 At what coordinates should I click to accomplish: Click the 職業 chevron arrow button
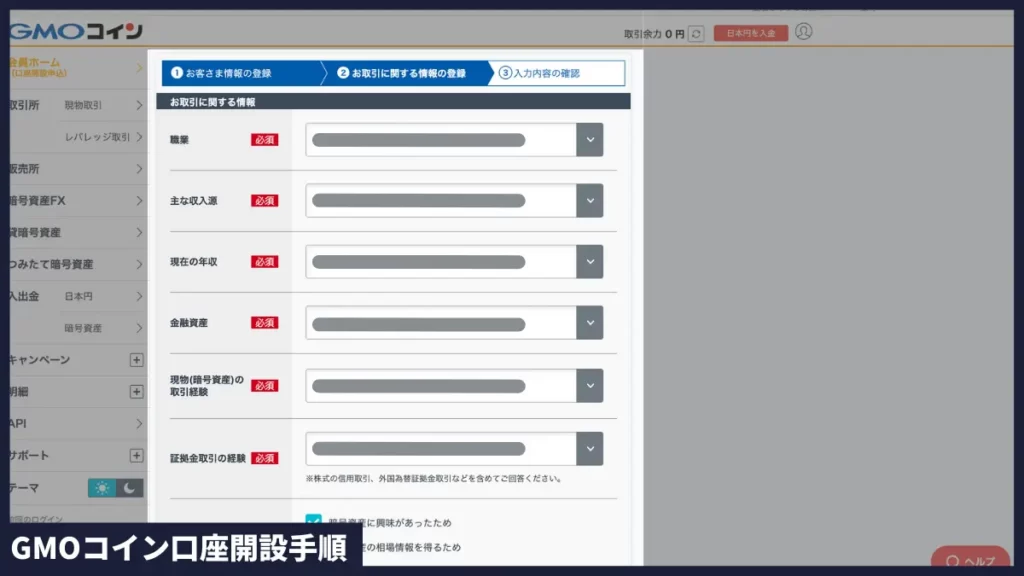pos(590,140)
